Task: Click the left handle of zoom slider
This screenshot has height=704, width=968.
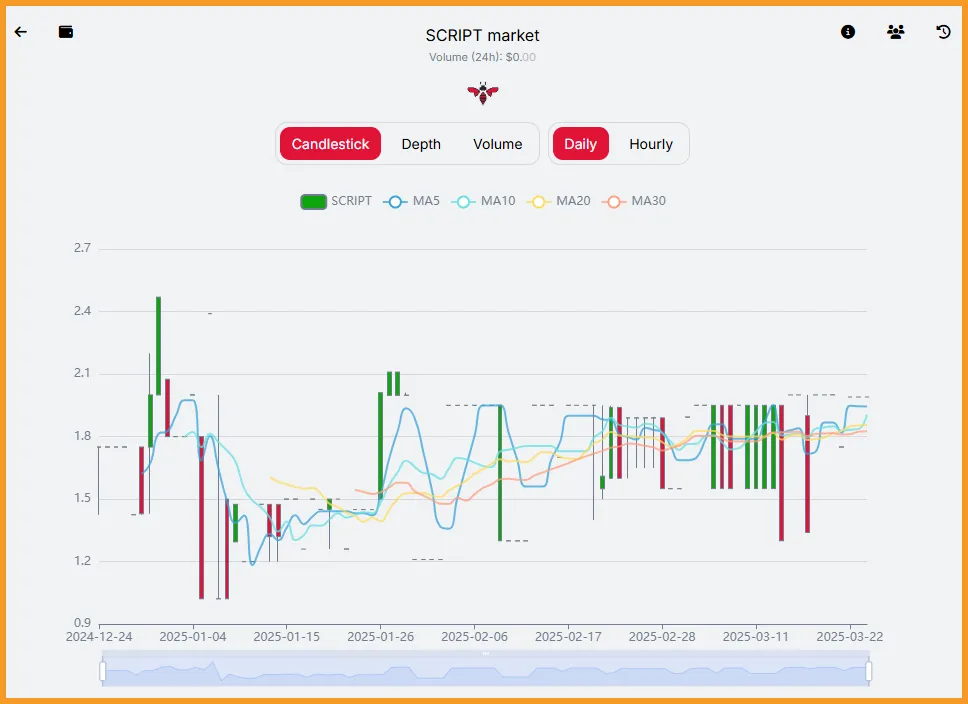Action: (x=102, y=671)
